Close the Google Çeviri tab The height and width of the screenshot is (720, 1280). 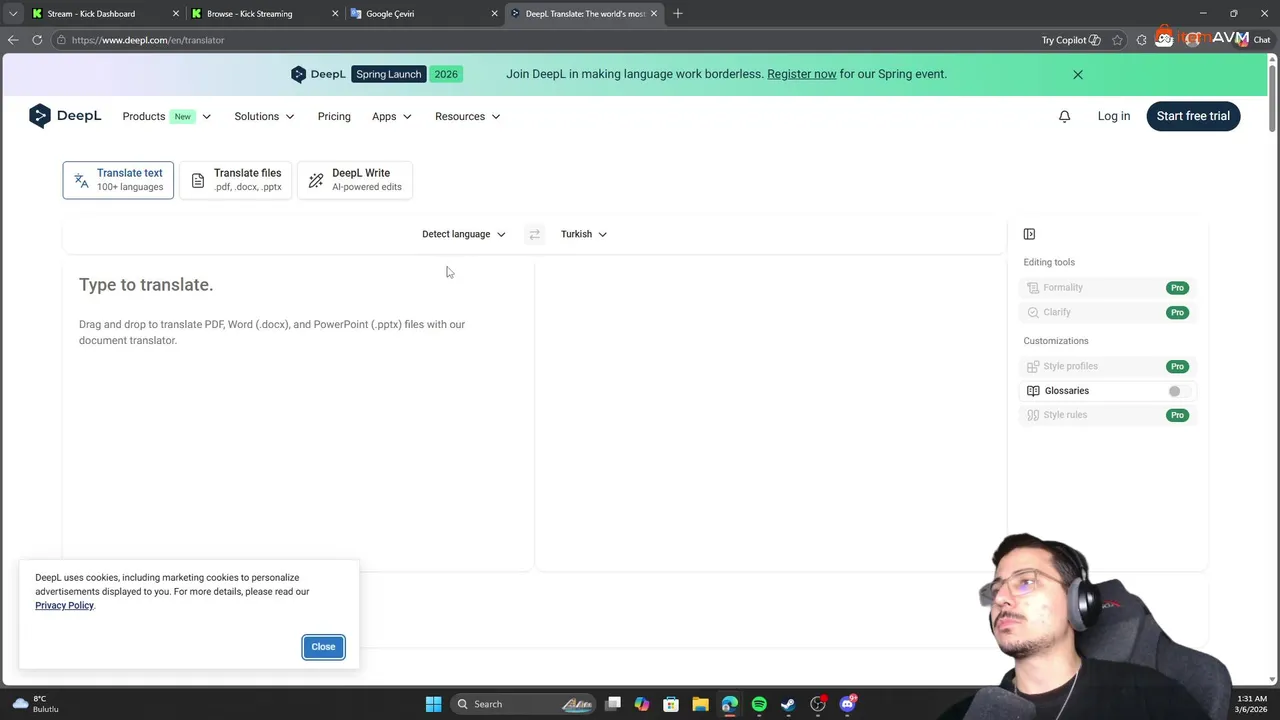(x=494, y=14)
